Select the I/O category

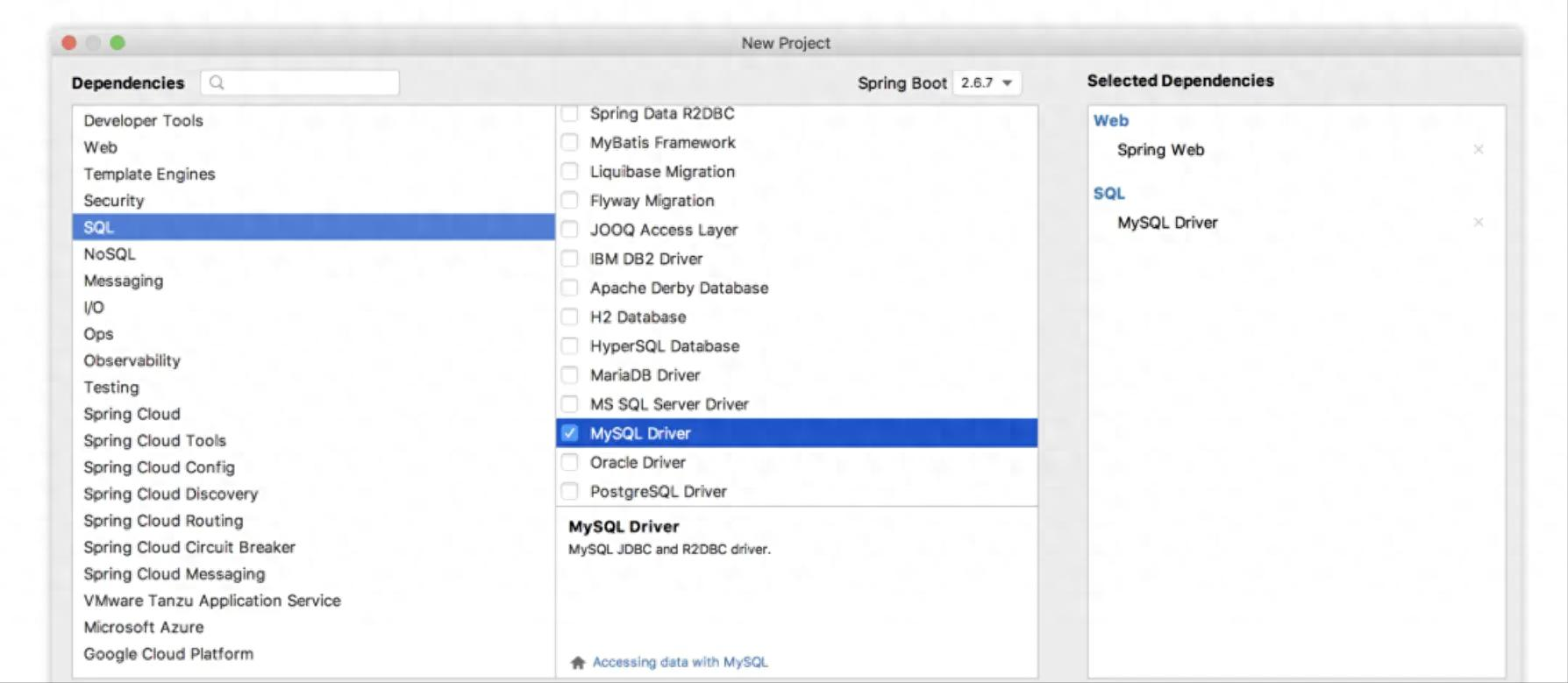(314, 307)
